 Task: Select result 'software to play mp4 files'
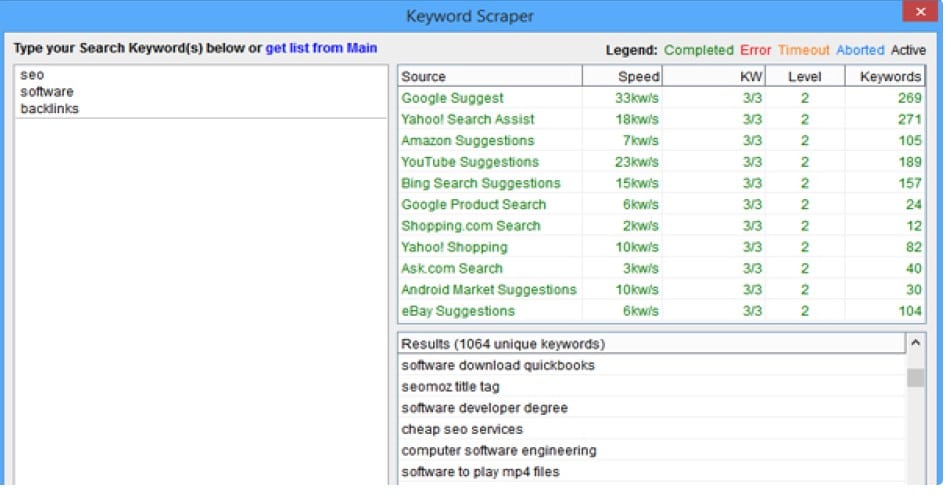pyautogui.click(x=651, y=472)
